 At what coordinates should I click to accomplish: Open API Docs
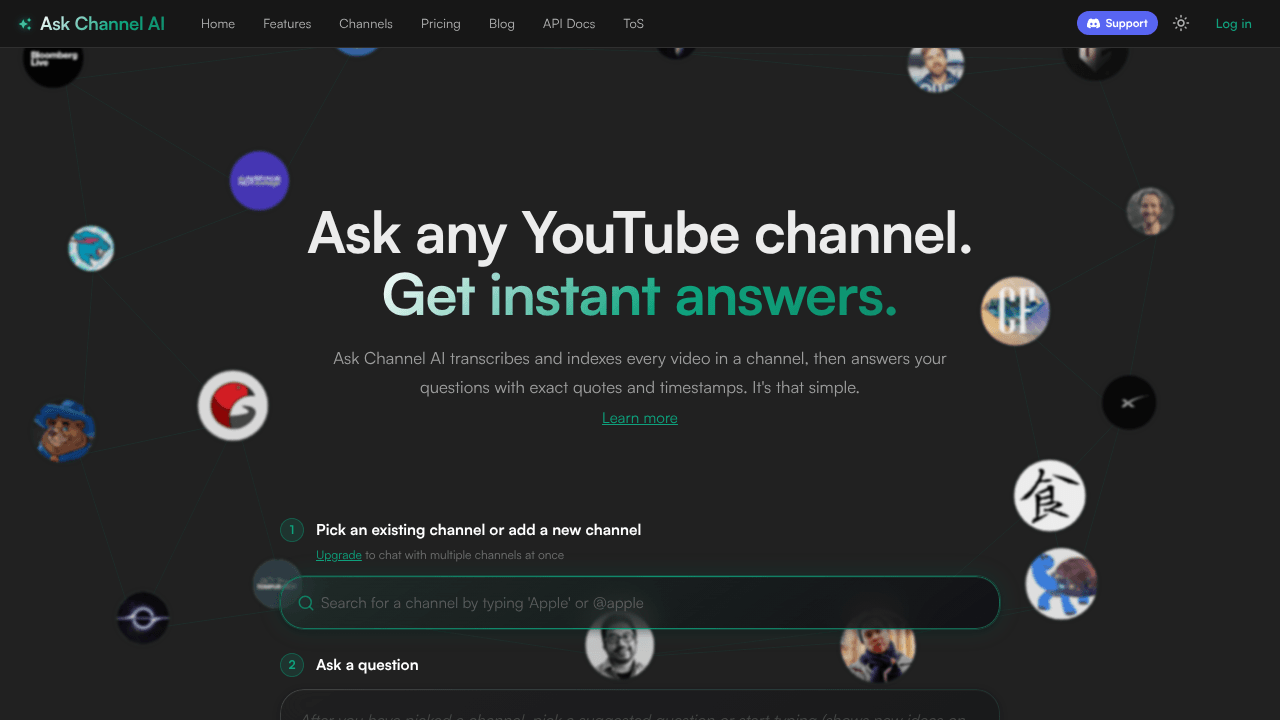569,24
